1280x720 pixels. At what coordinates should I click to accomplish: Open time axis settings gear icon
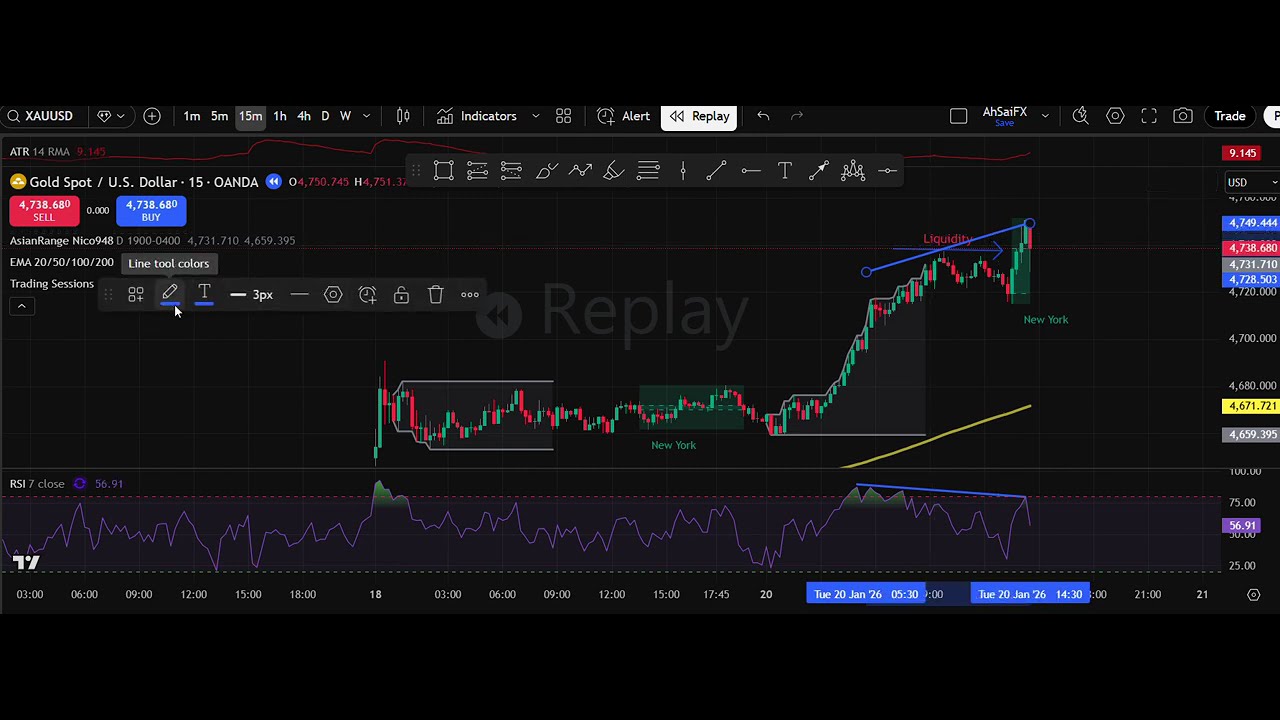pyautogui.click(x=1253, y=594)
